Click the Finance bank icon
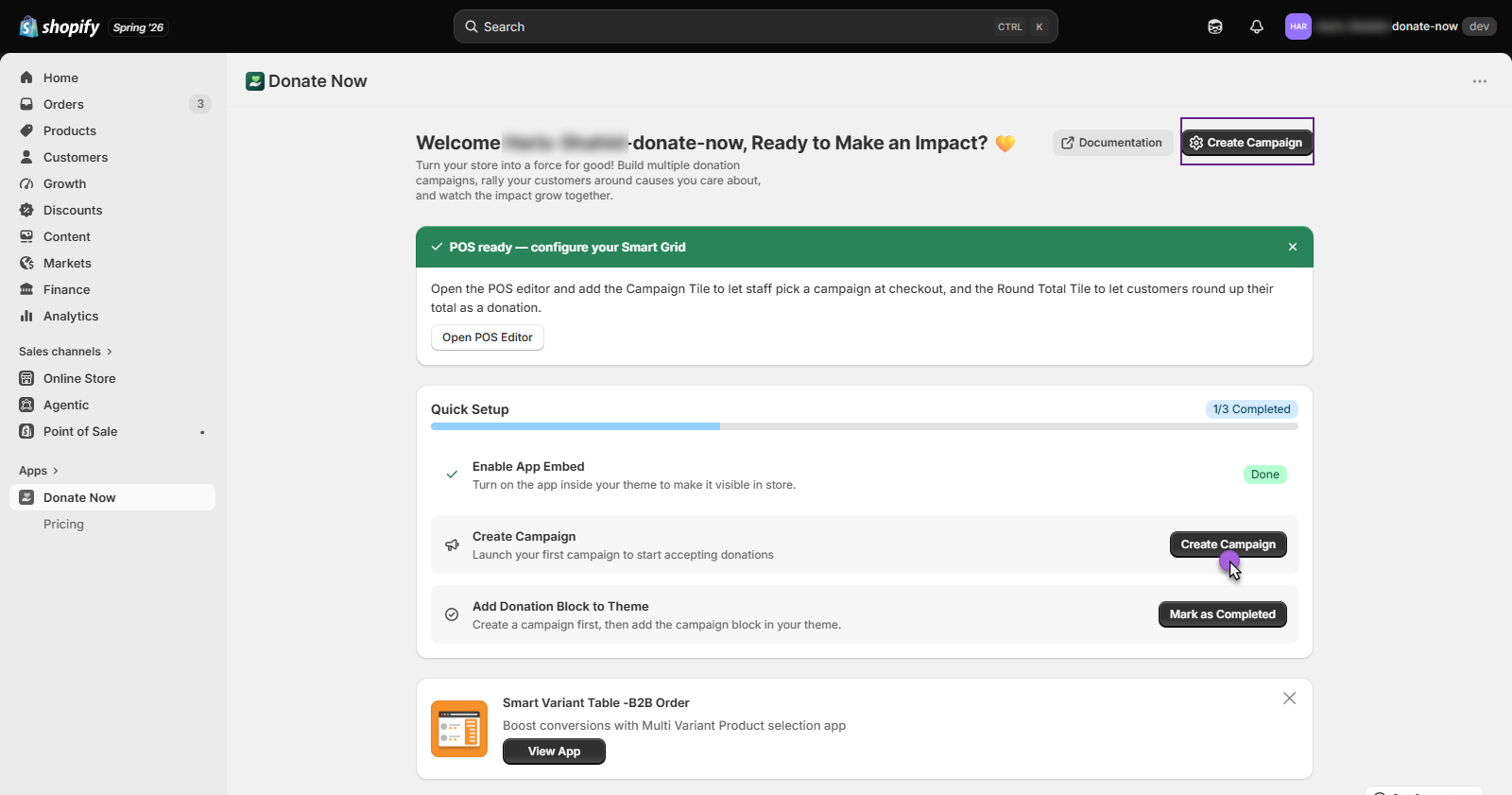 coord(26,289)
